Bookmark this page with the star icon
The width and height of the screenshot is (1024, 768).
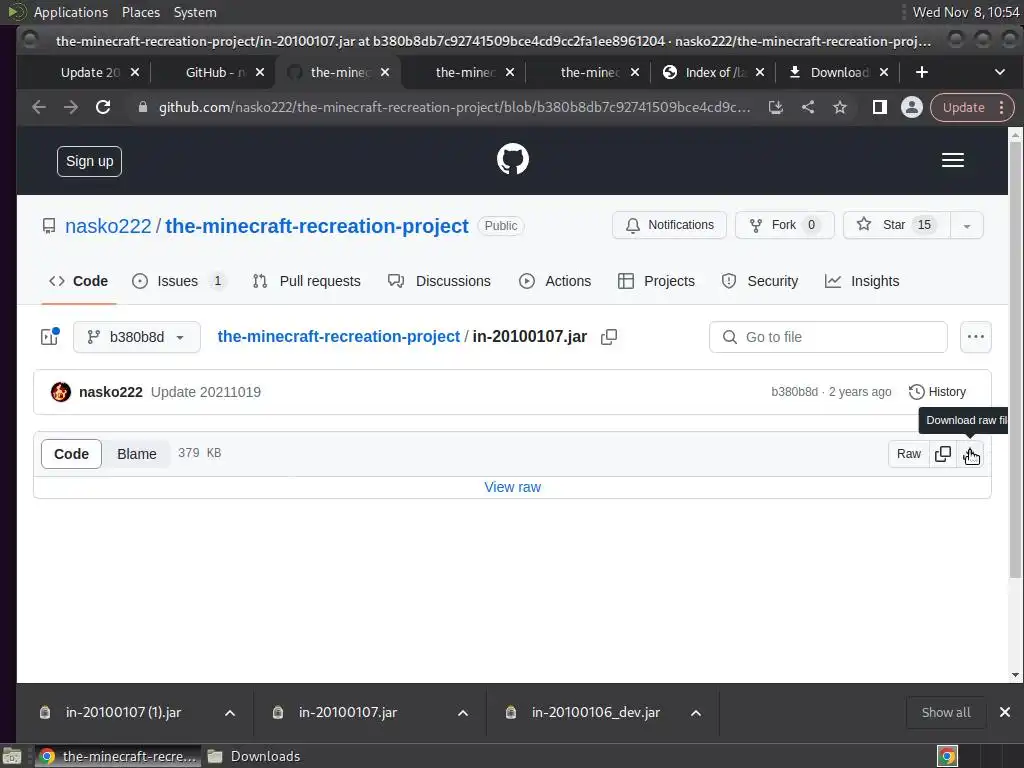[840, 107]
